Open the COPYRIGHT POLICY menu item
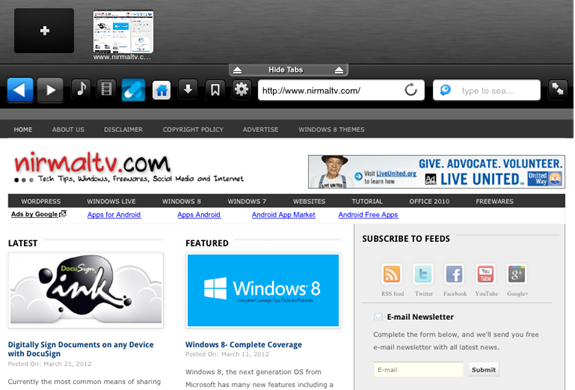The image size is (575, 390). point(193,129)
